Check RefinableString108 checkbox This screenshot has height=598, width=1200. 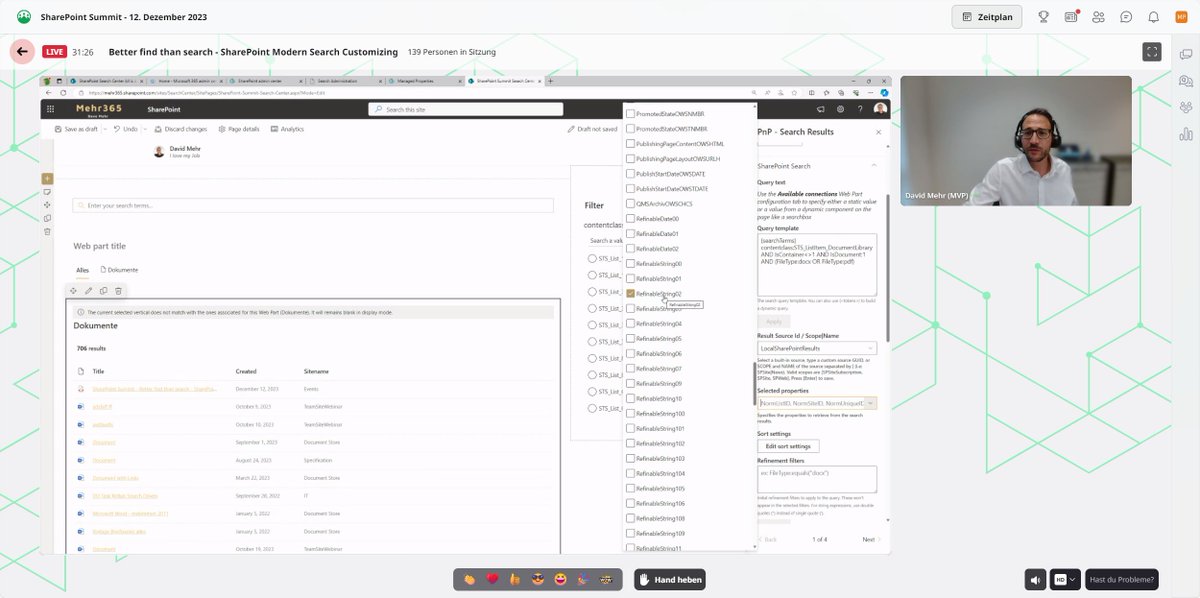click(631, 519)
